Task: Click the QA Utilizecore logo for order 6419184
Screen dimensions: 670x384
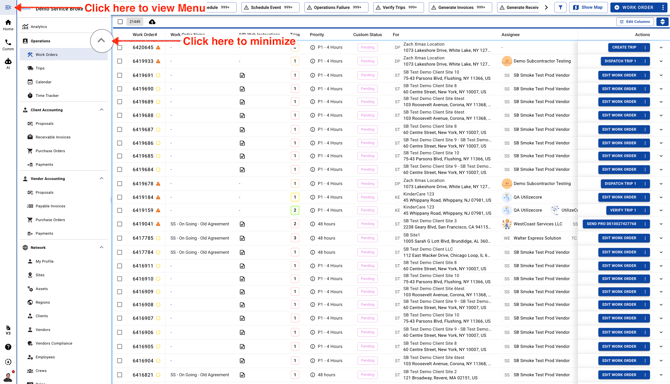Action: pos(507,197)
